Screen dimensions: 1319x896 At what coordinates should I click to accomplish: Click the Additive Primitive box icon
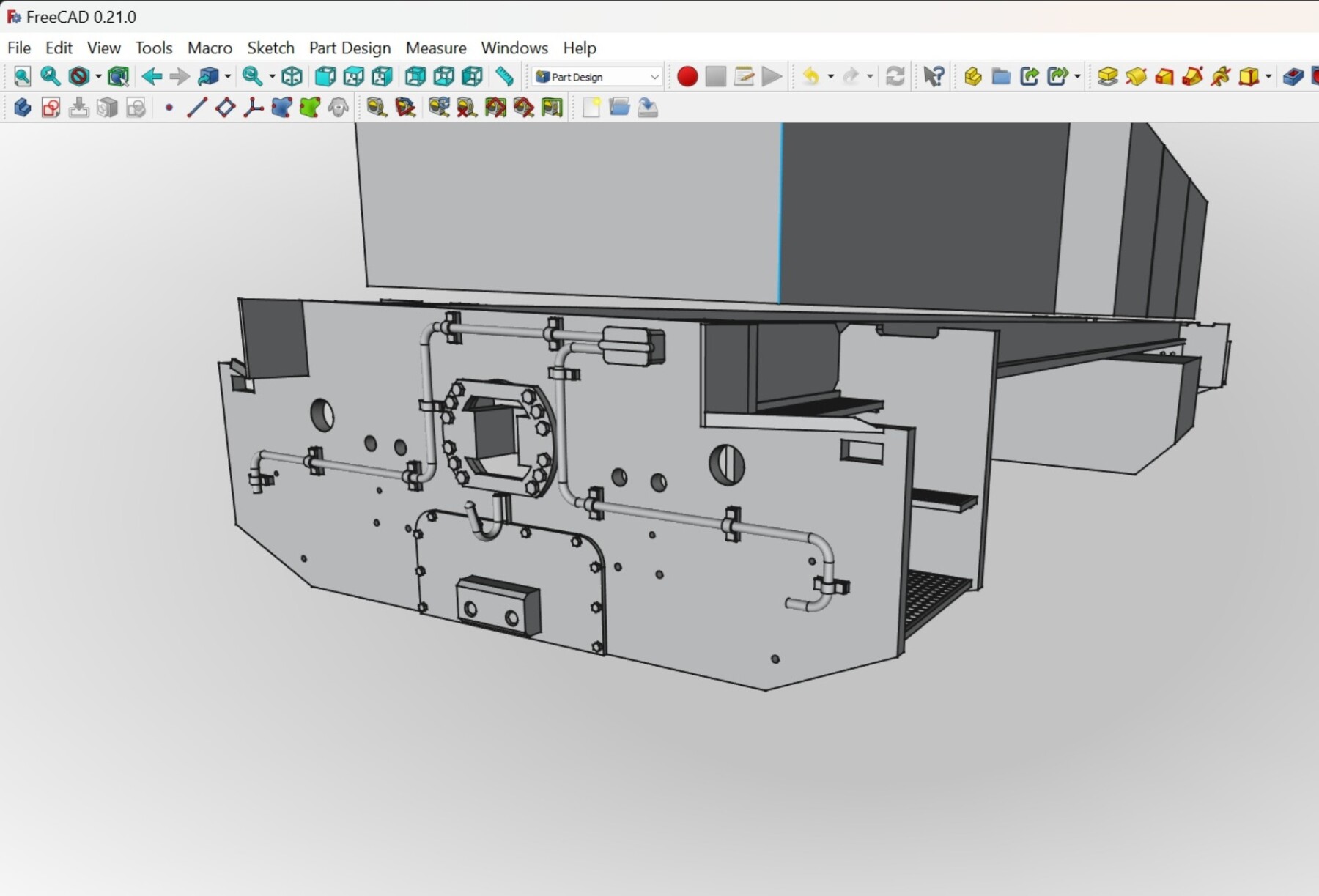[x=1249, y=76]
